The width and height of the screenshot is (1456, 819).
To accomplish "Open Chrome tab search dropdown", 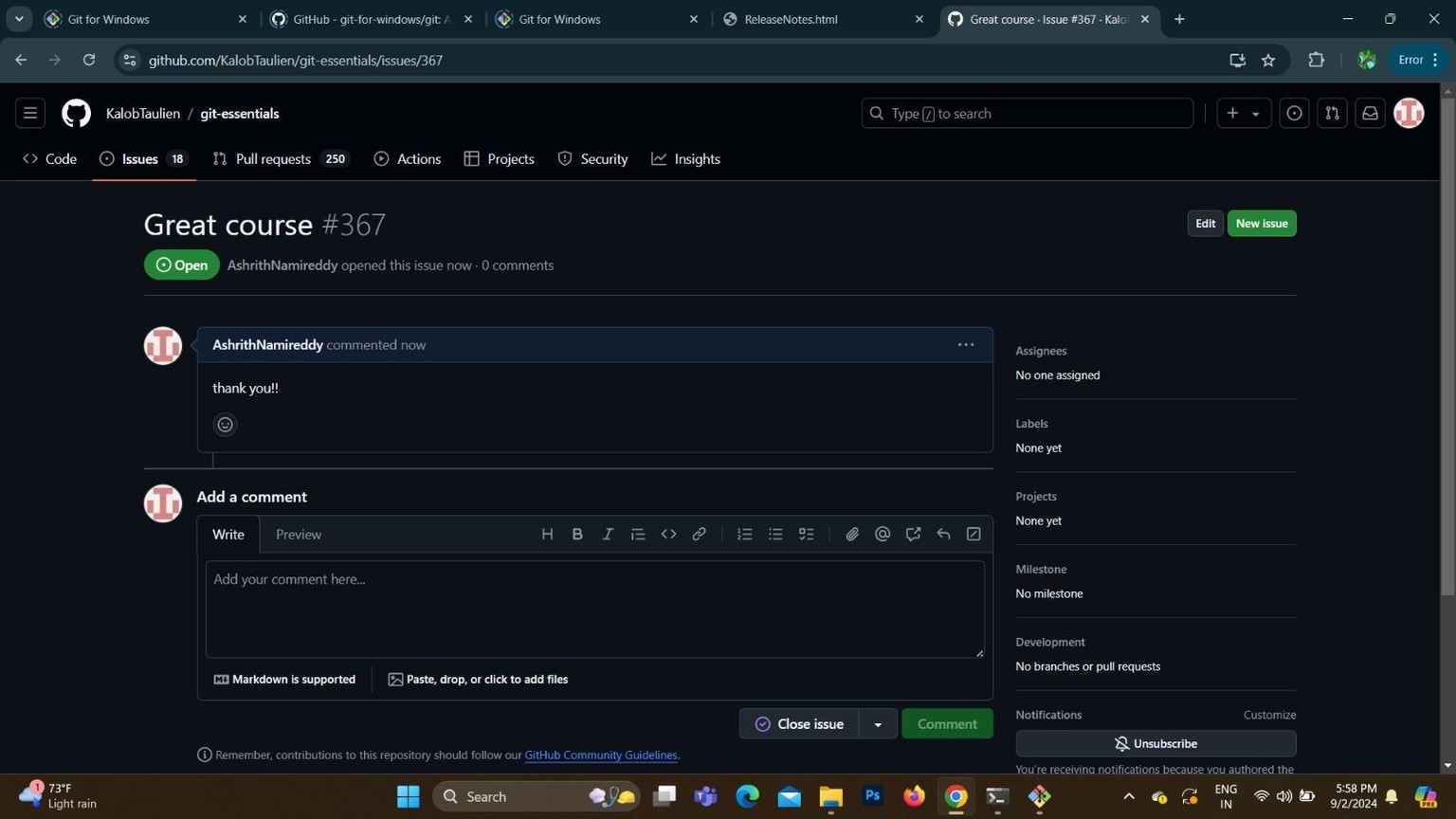I will coord(19,19).
